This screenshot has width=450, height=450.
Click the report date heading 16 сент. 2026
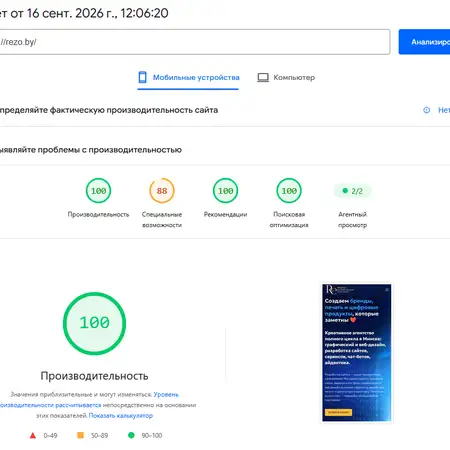click(84, 13)
